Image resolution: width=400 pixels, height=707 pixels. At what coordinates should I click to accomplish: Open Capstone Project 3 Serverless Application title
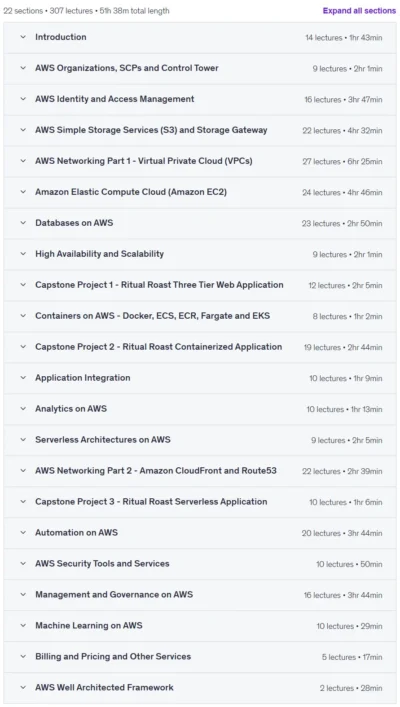click(151, 502)
